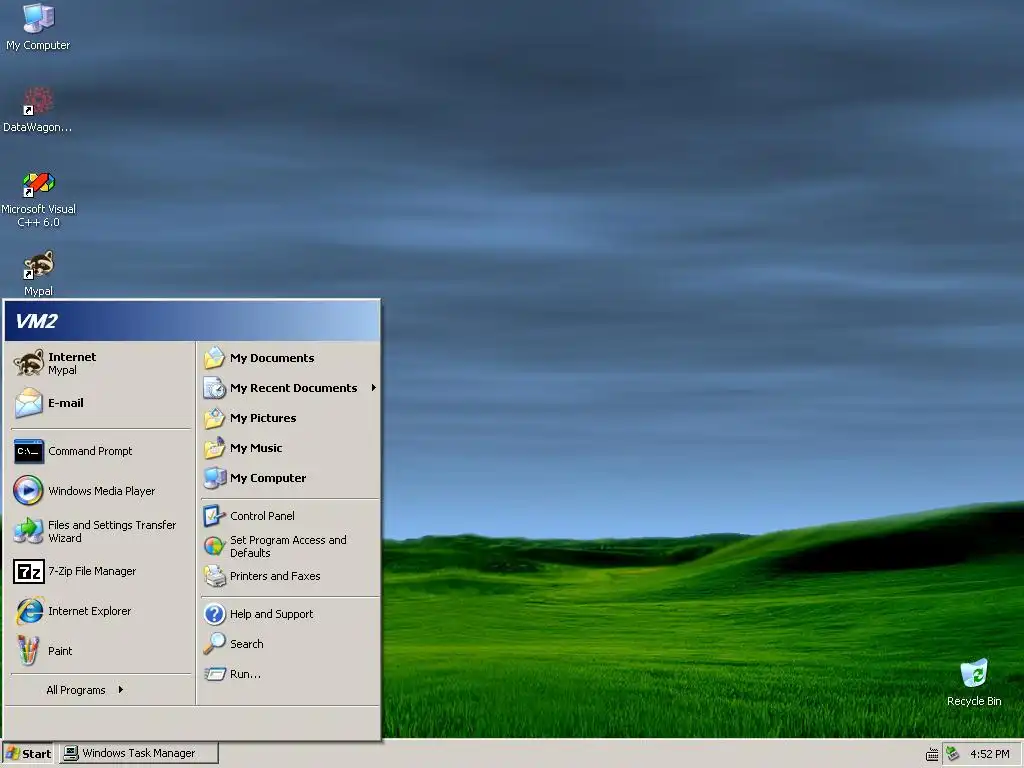This screenshot has width=1024, height=768.
Task: Click the Paint label
Action: pos(60,651)
